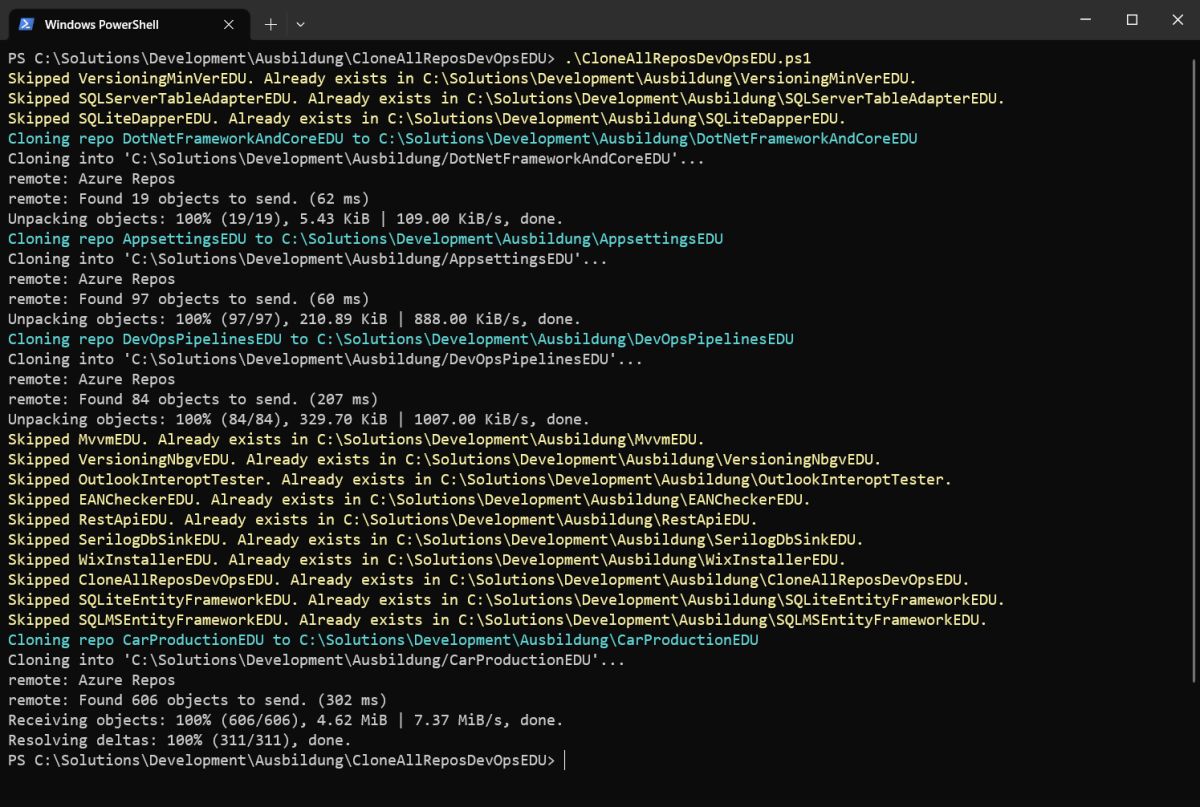Maximize the terminal window

click(1132, 20)
